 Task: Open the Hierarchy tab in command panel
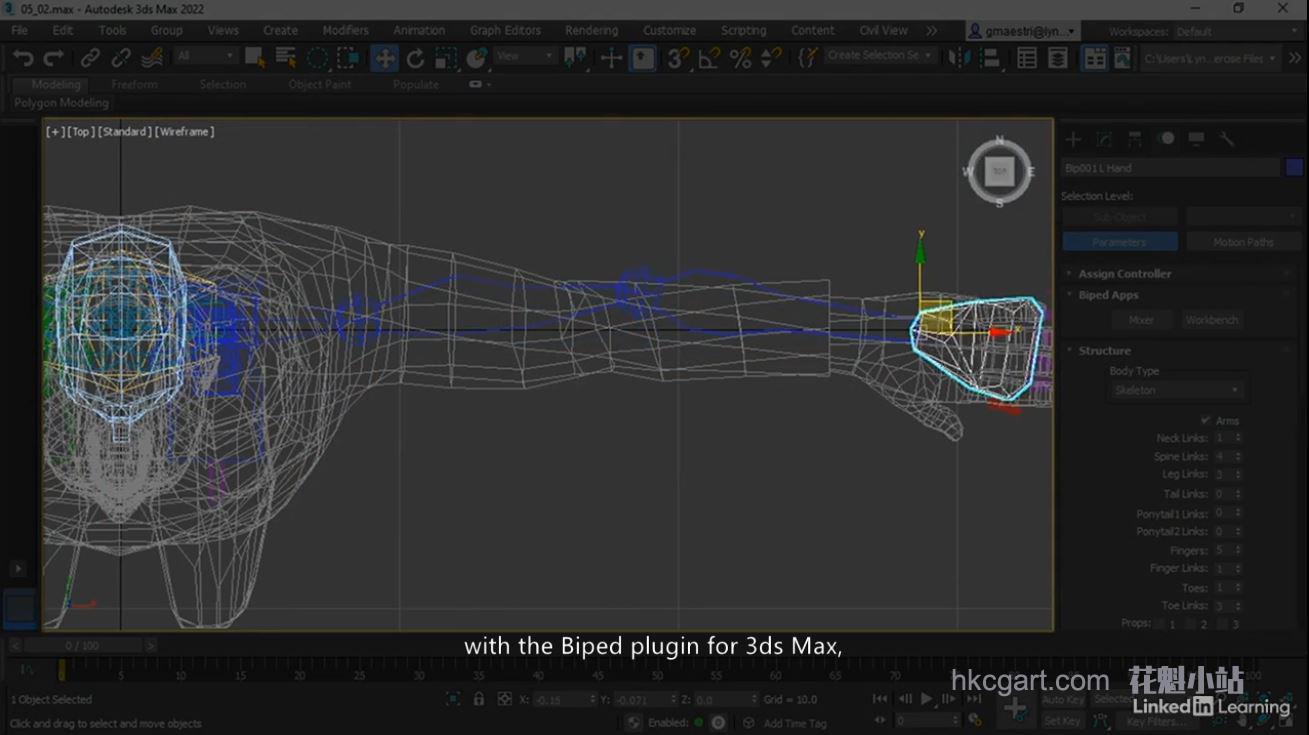point(1135,139)
